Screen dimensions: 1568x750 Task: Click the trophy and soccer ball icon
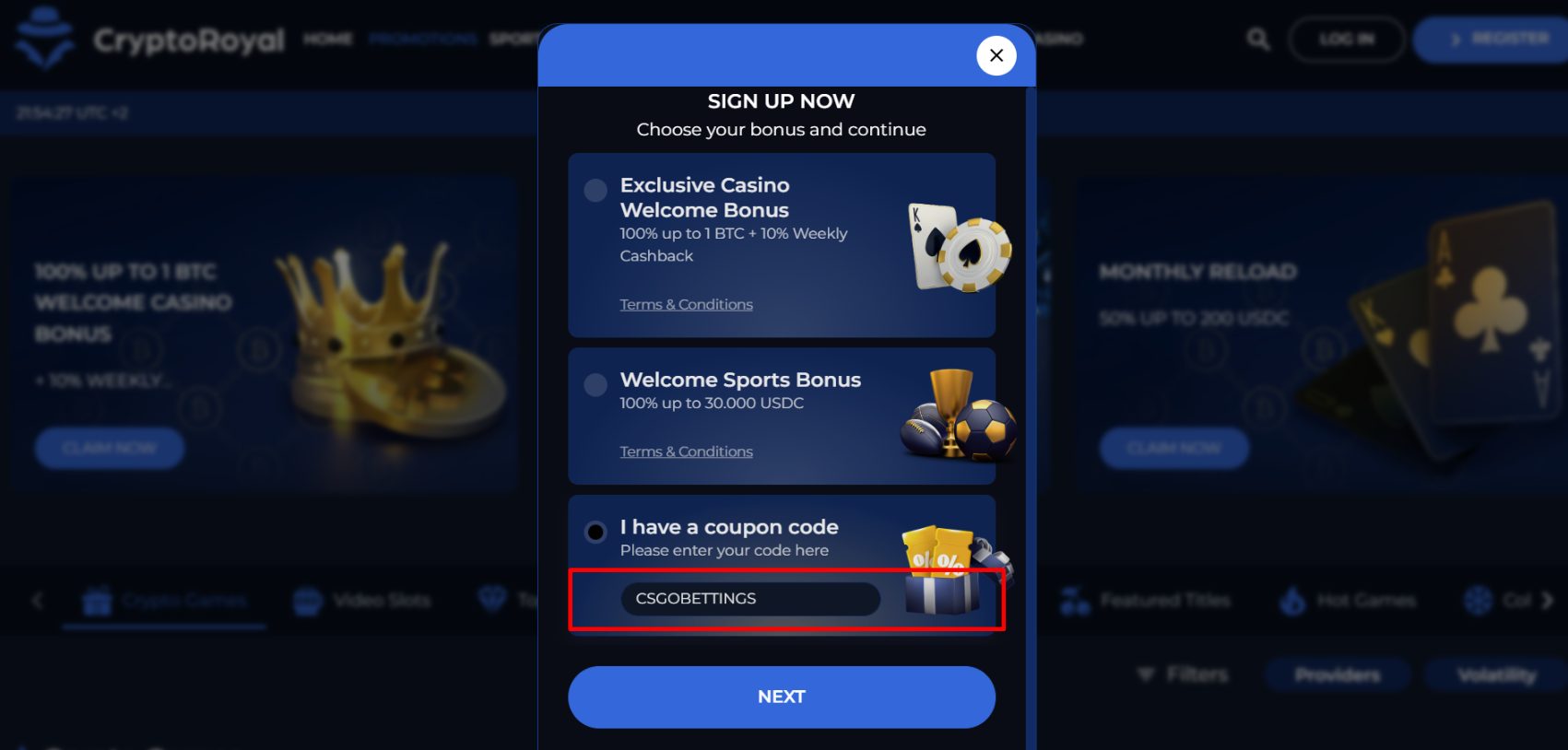click(x=959, y=415)
